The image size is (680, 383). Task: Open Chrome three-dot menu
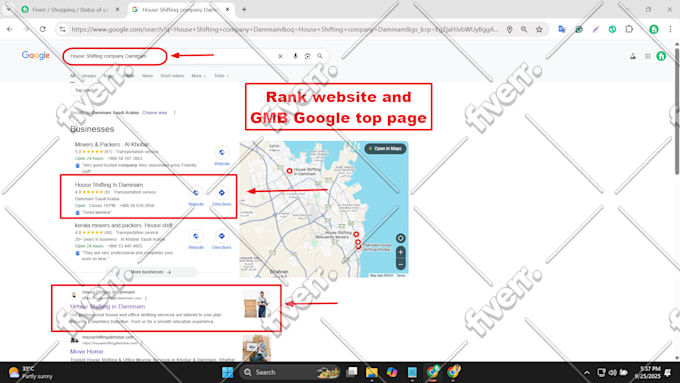point(670,29)
